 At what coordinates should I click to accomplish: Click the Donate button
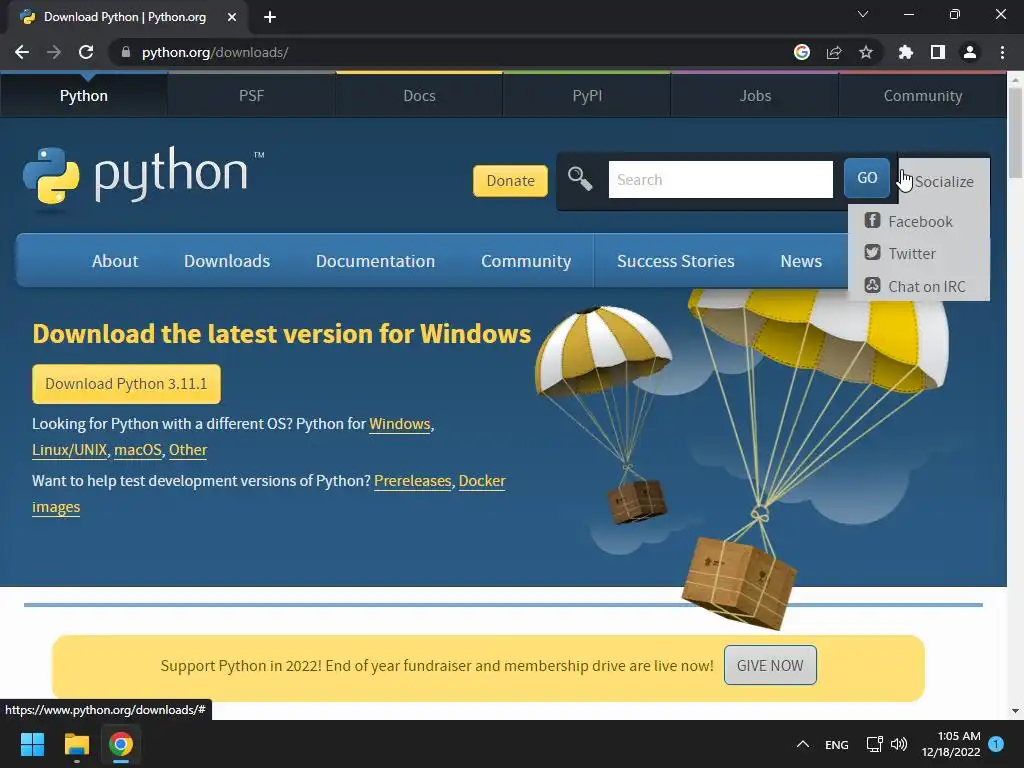coord(510,180)
